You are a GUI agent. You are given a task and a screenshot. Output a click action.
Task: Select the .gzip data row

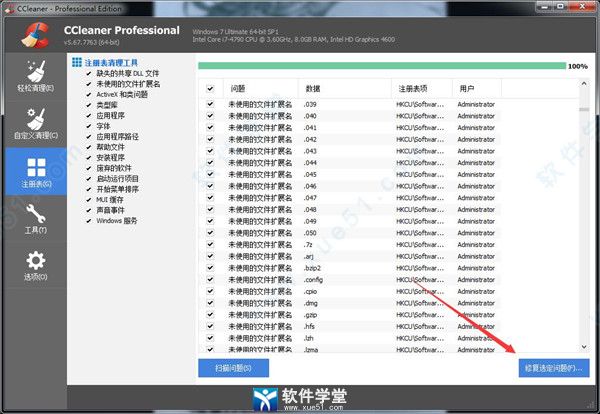[350, 315]
